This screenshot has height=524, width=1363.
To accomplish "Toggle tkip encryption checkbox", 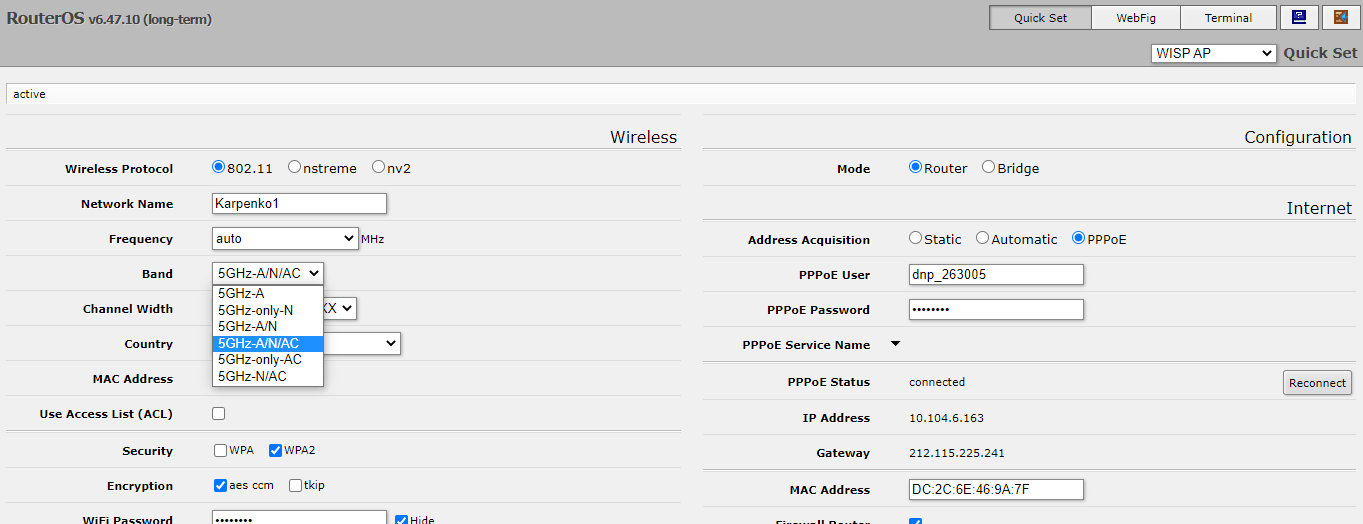I will 295,486.
